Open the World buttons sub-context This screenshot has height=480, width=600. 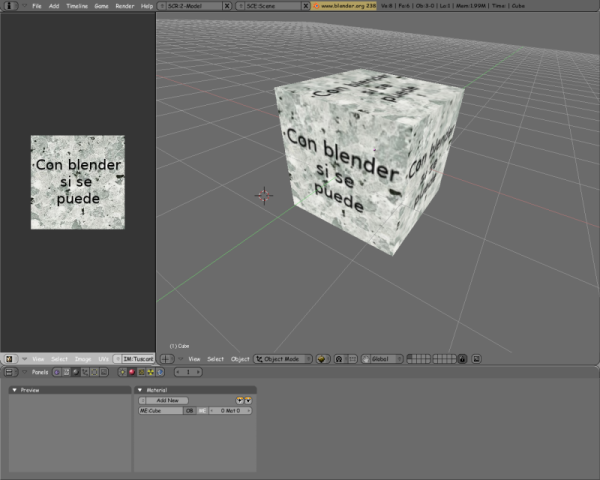[160, 372]
